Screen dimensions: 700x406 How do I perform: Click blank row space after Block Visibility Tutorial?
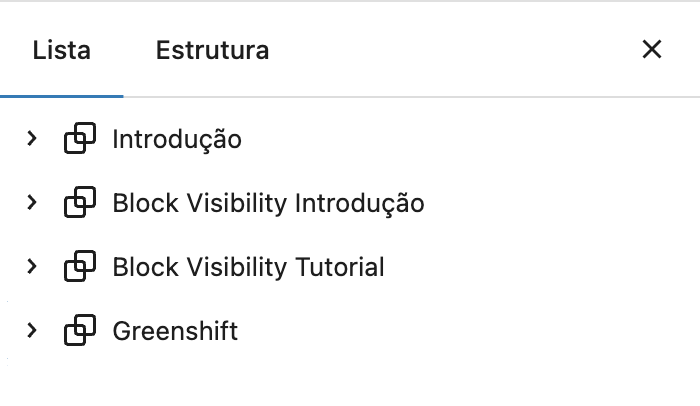540,266
